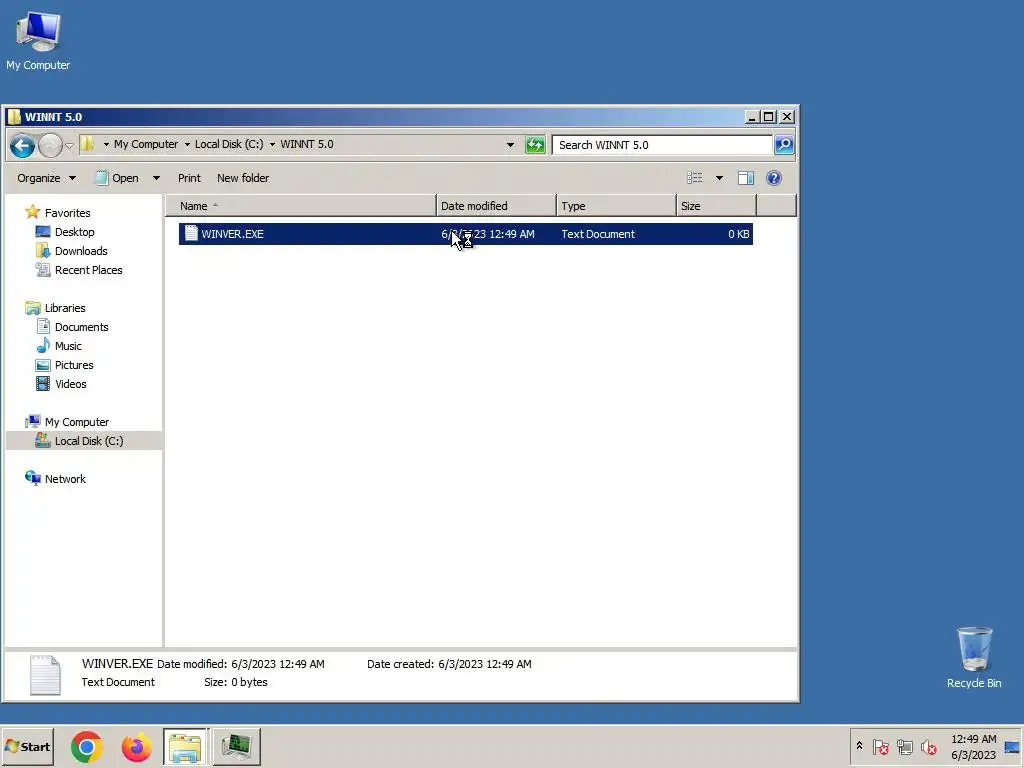Screen dimensions: 1024x768
Task: Sort by the Date modified column
Action: coord(496,206)
